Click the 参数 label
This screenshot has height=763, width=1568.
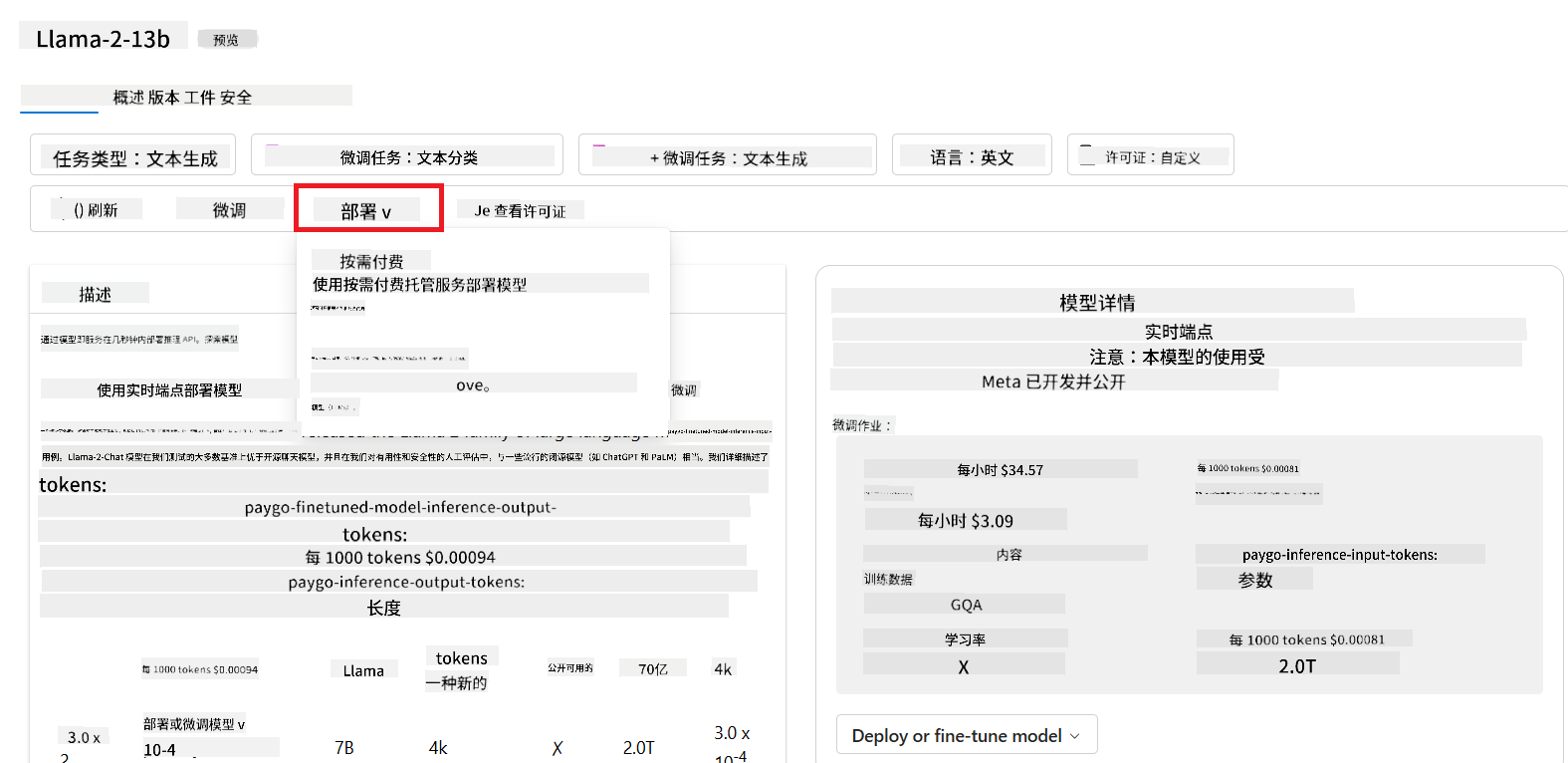(x=1255, y=580)
